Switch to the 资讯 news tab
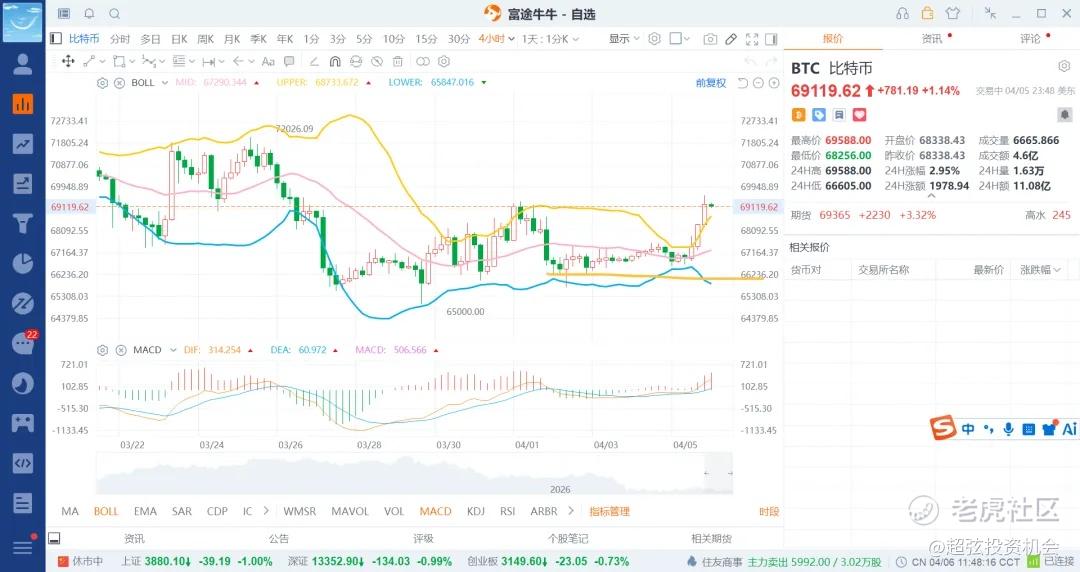 932,39
